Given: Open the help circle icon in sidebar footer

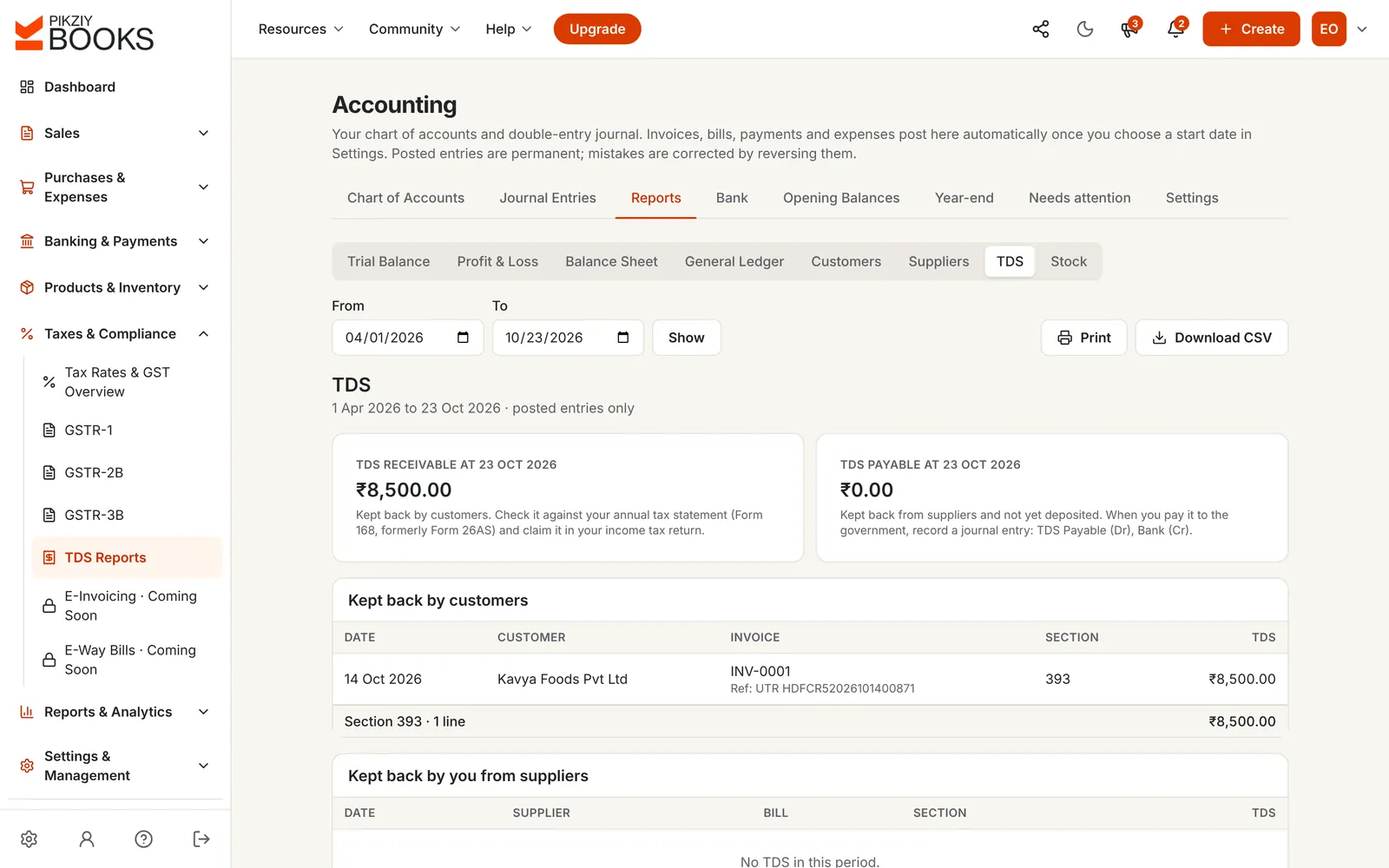Looking at the screenshot, I should pyautogui.click(x=144, y=838).
